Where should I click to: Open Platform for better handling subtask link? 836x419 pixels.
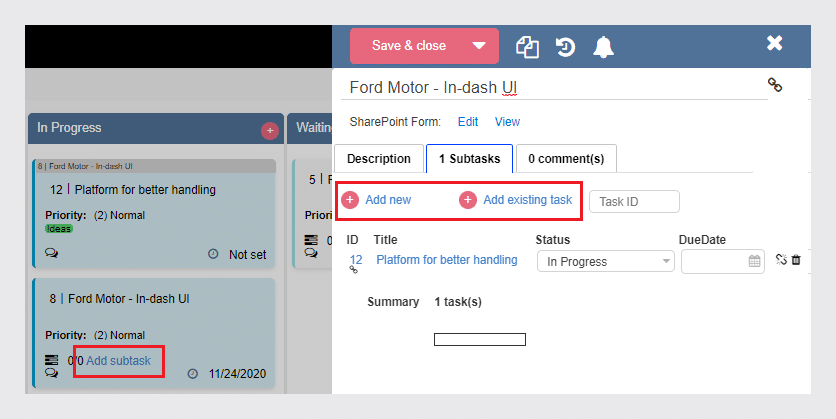tap(447, 260)
